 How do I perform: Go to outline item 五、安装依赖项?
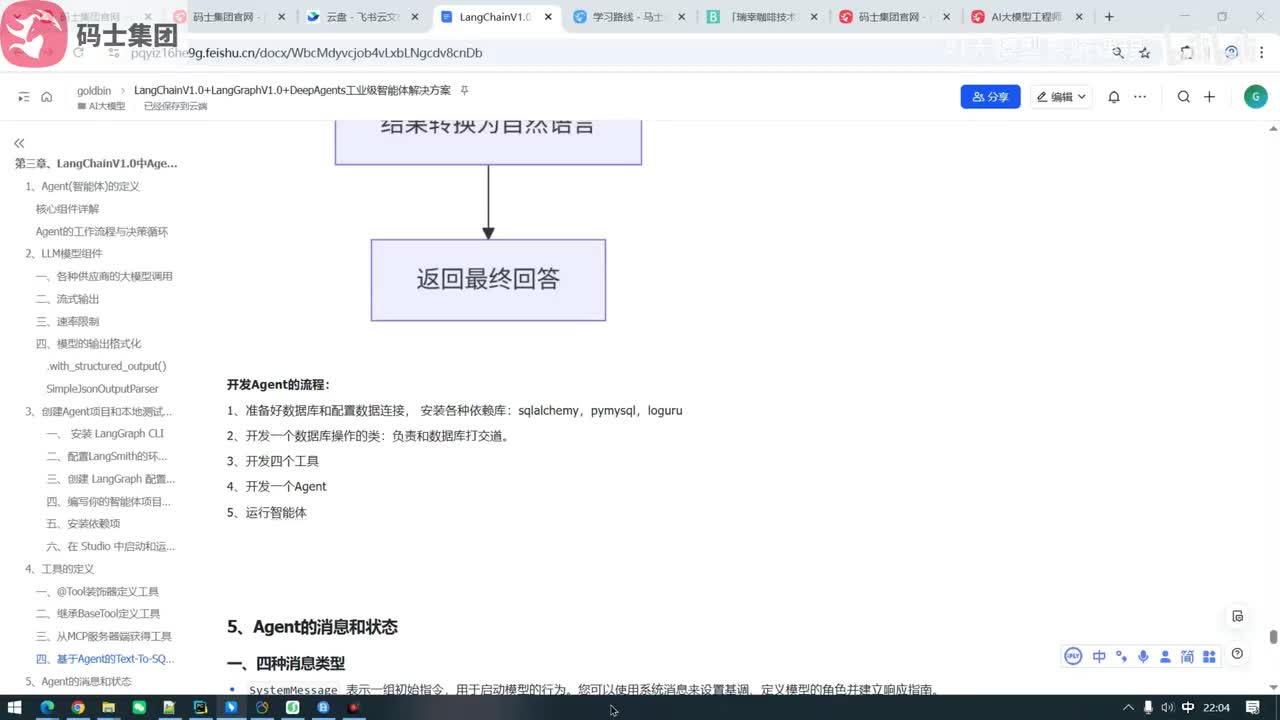click(83, 524)
